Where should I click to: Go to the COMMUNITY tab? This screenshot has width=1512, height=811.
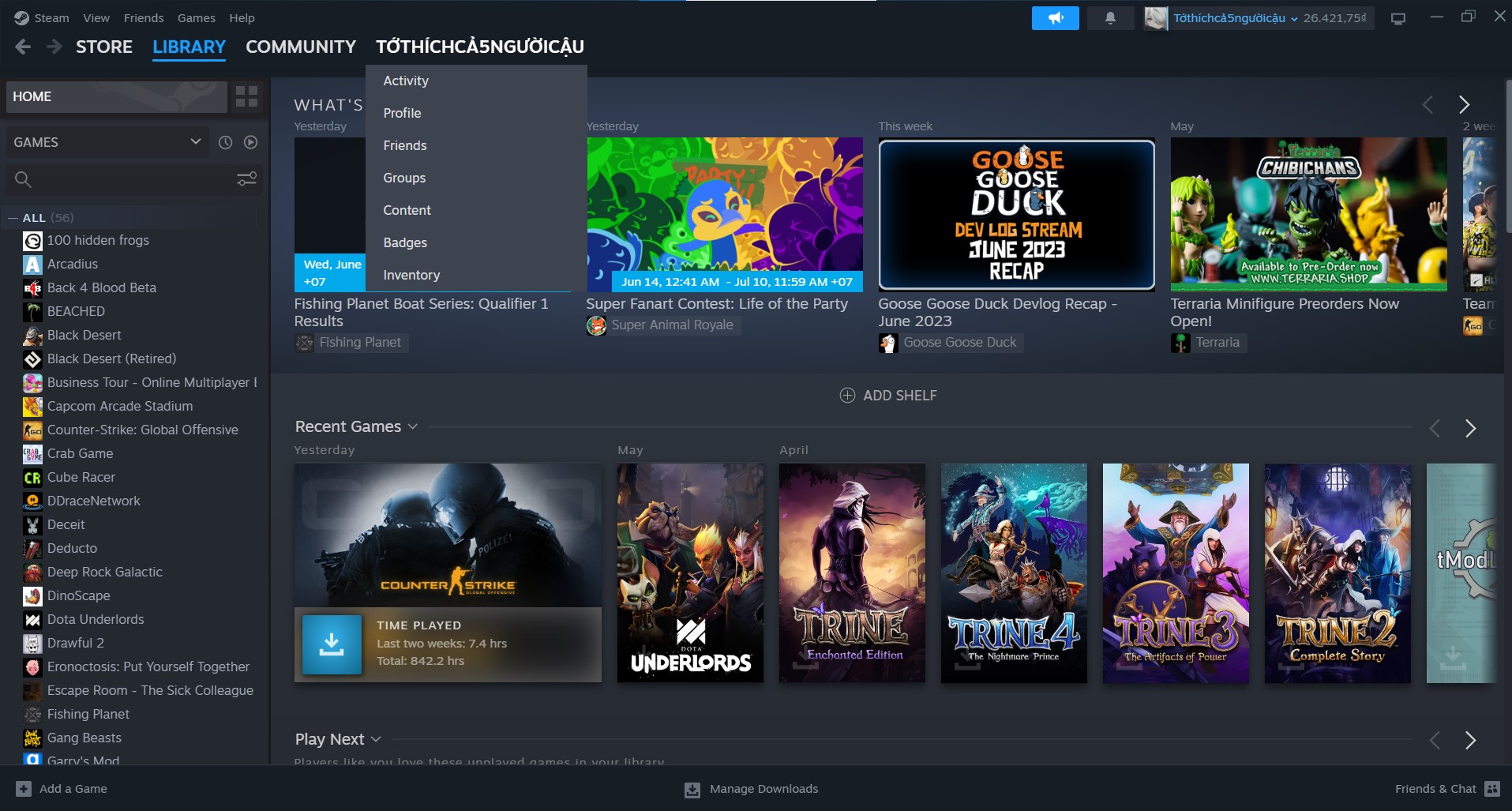301,47
